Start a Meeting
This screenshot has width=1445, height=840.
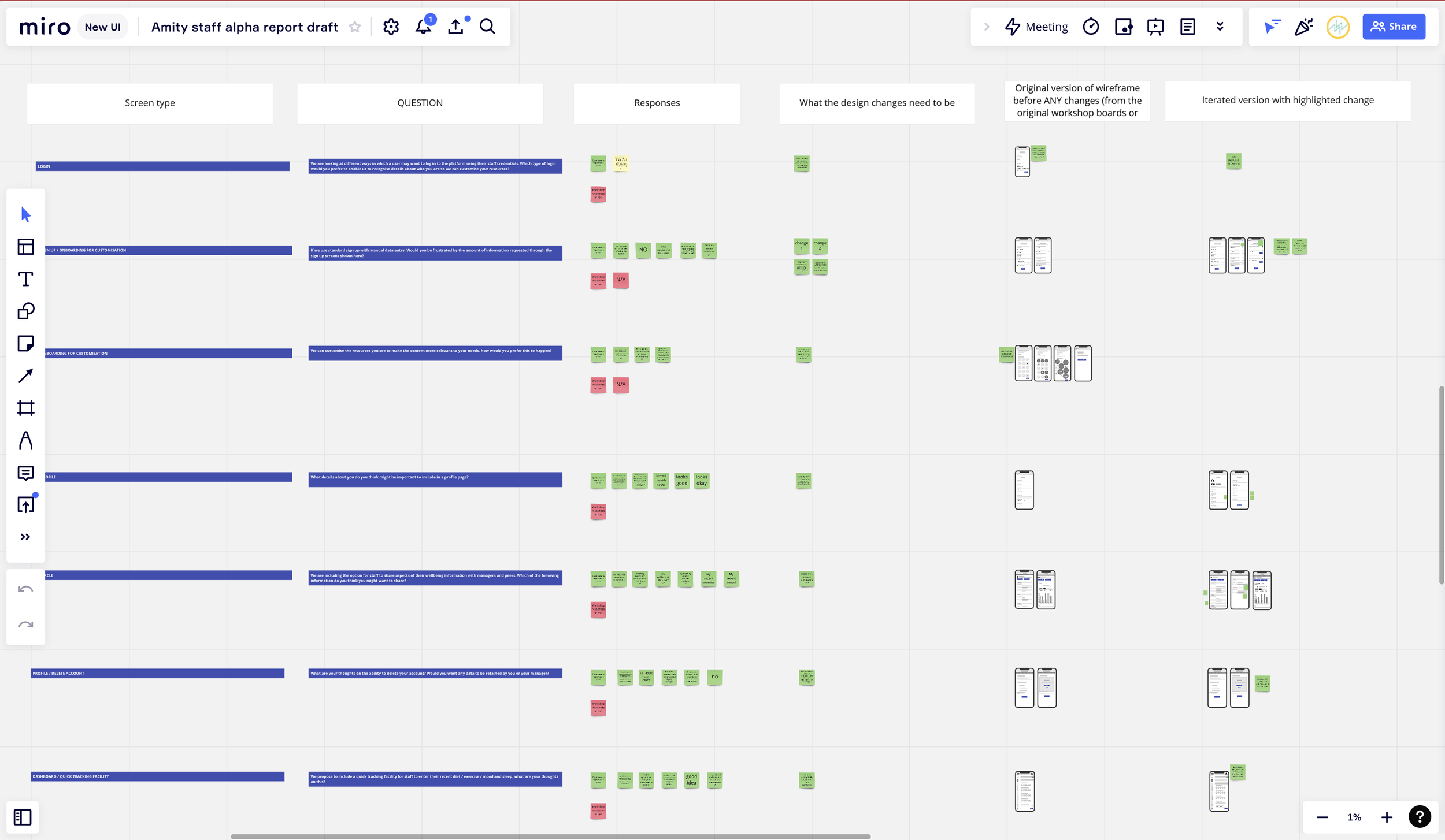[1037, 27]
